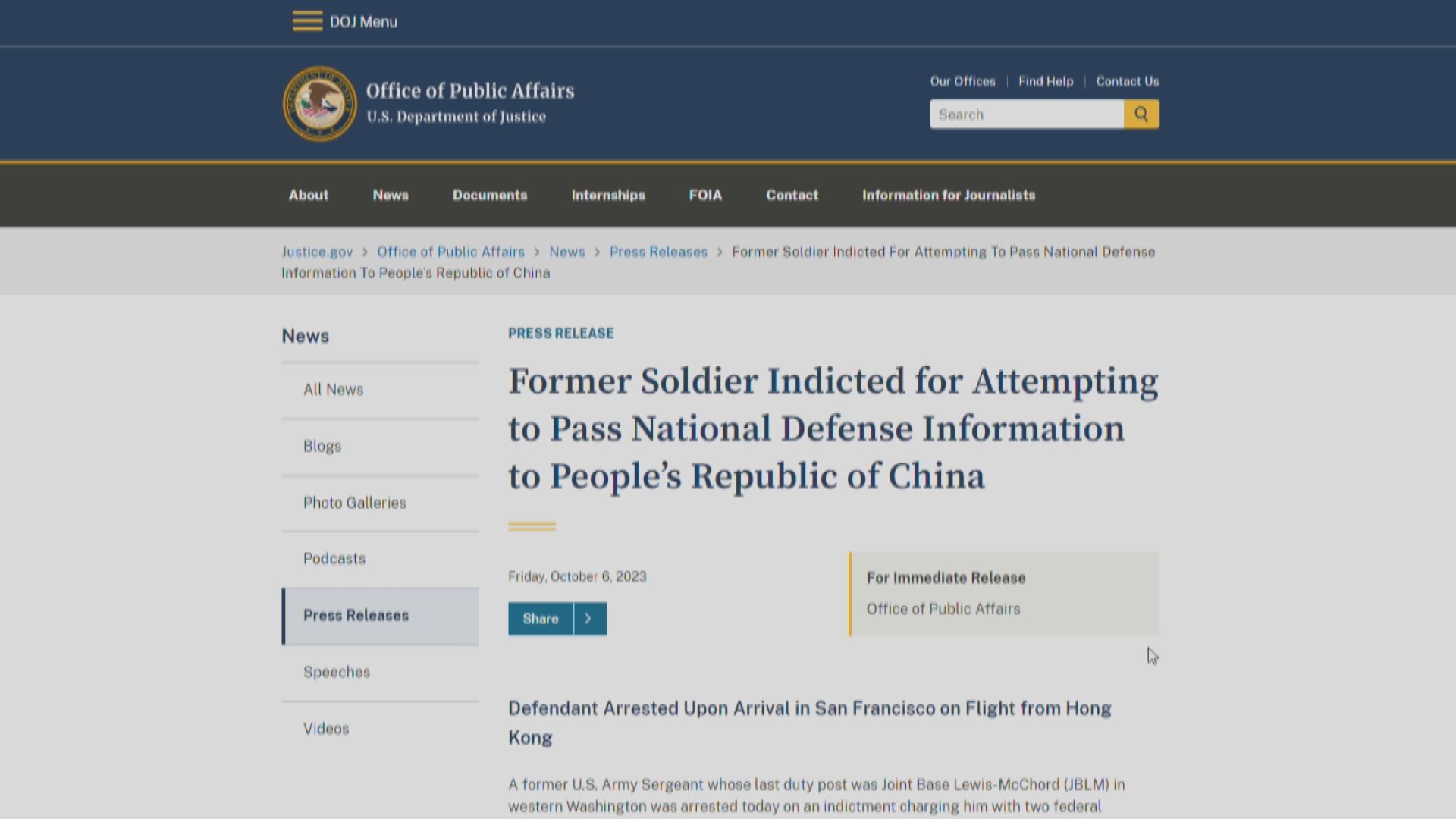Visit the Blogs section
The width and height of the screenshot is (1456, 819).
point(322,446)
